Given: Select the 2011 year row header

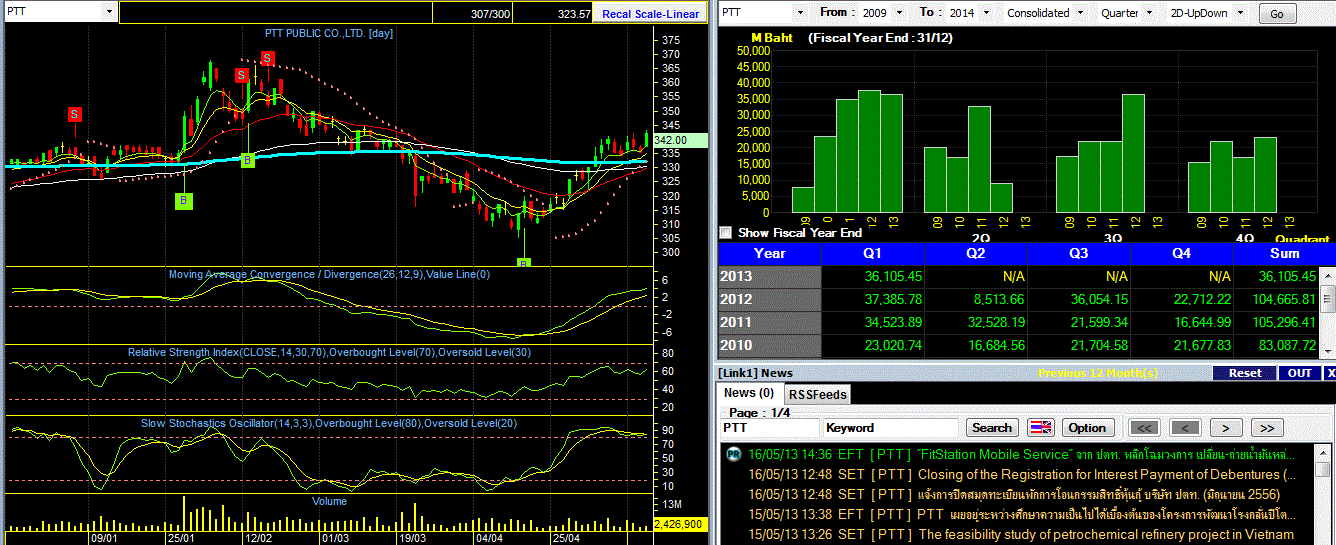Looking at the screenshot, I should pyautogui.click(x=769, y=323).
